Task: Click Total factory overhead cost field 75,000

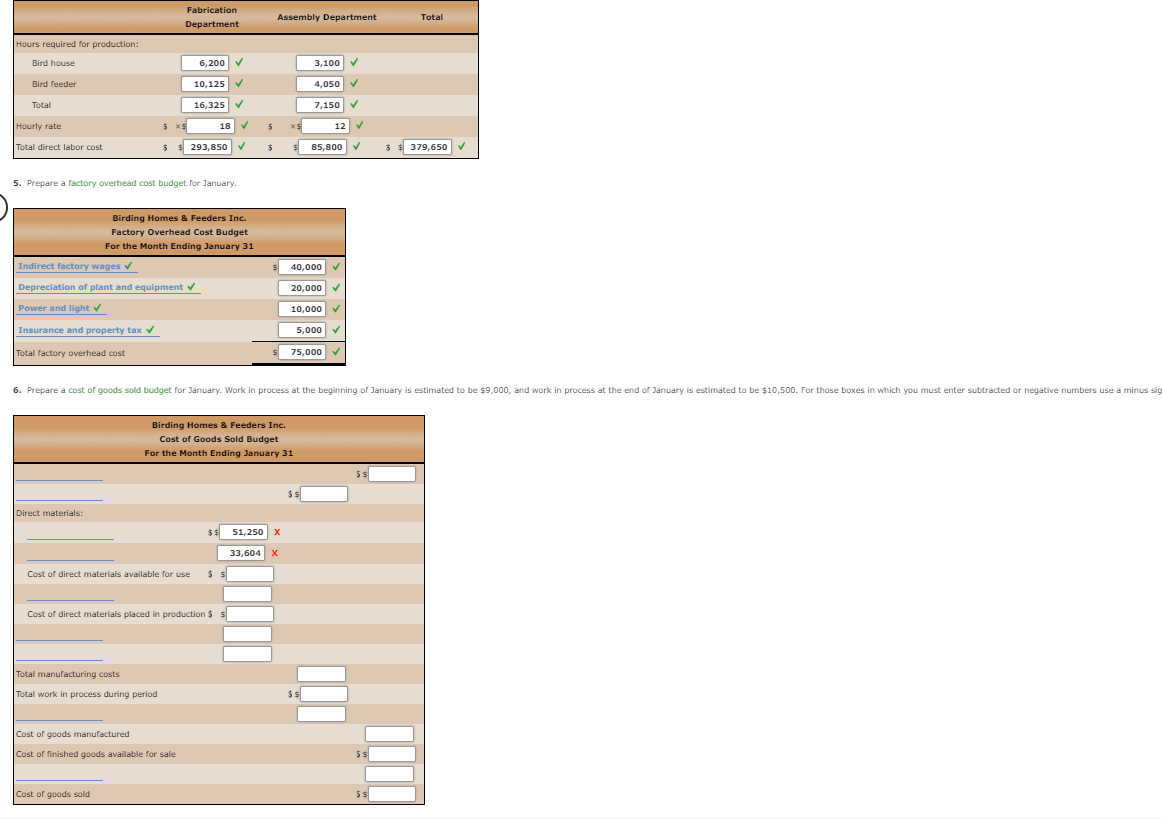Action: pyautogui.click(x=302, y=352)
